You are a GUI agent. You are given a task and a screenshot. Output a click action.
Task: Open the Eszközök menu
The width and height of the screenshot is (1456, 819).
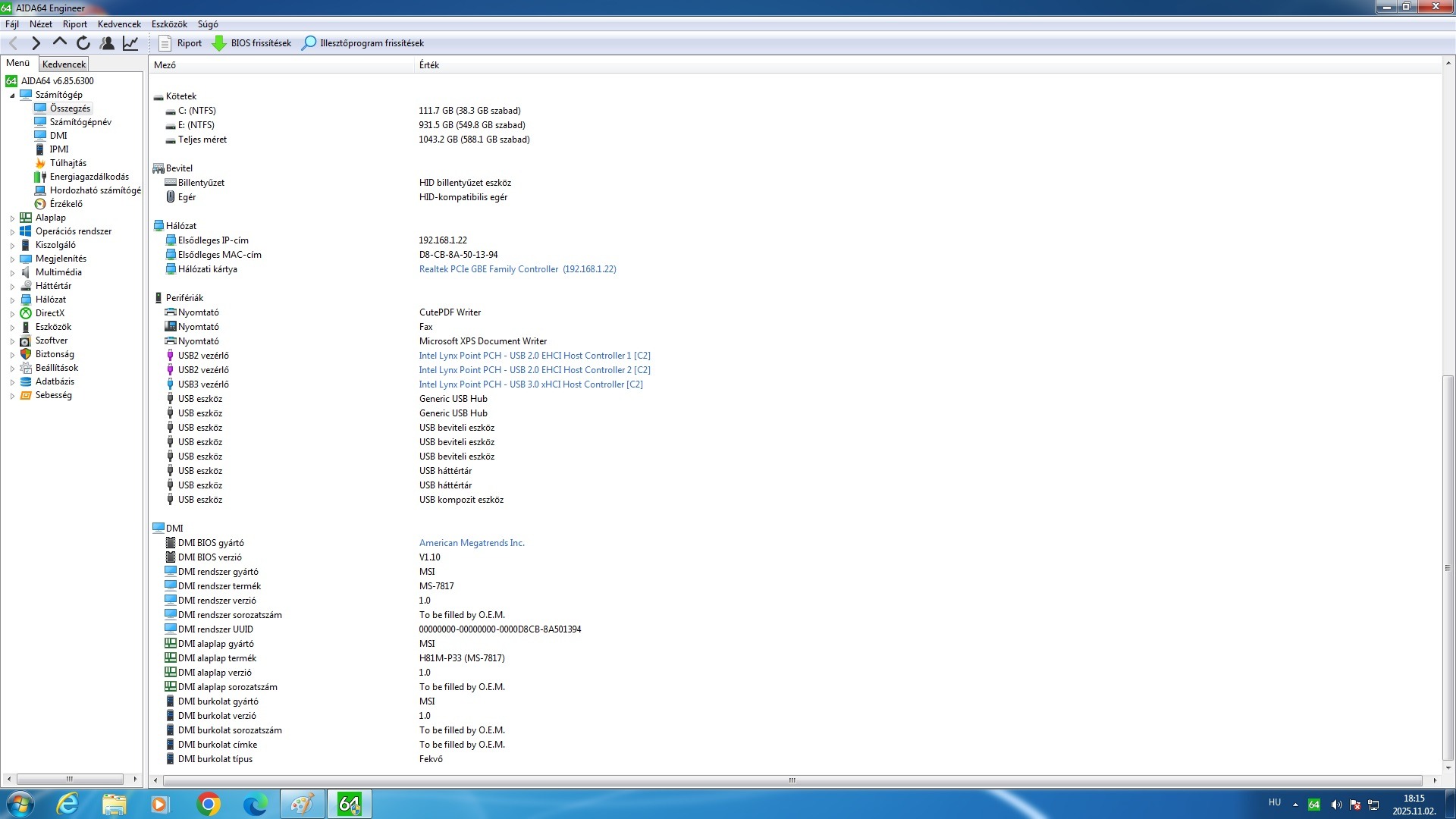tap(169, 24)
